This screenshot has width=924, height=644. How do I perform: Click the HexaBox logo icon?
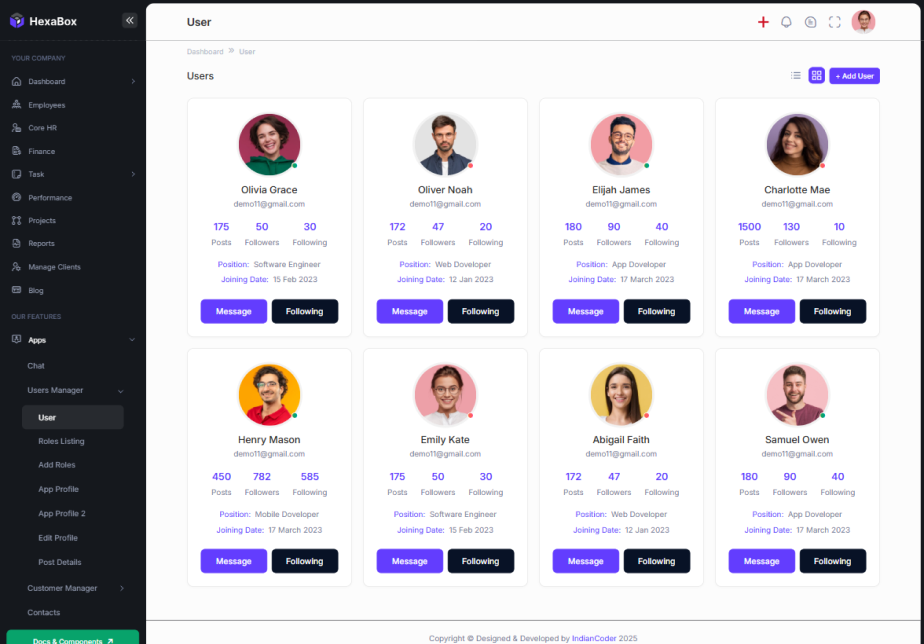pos(17,21)
